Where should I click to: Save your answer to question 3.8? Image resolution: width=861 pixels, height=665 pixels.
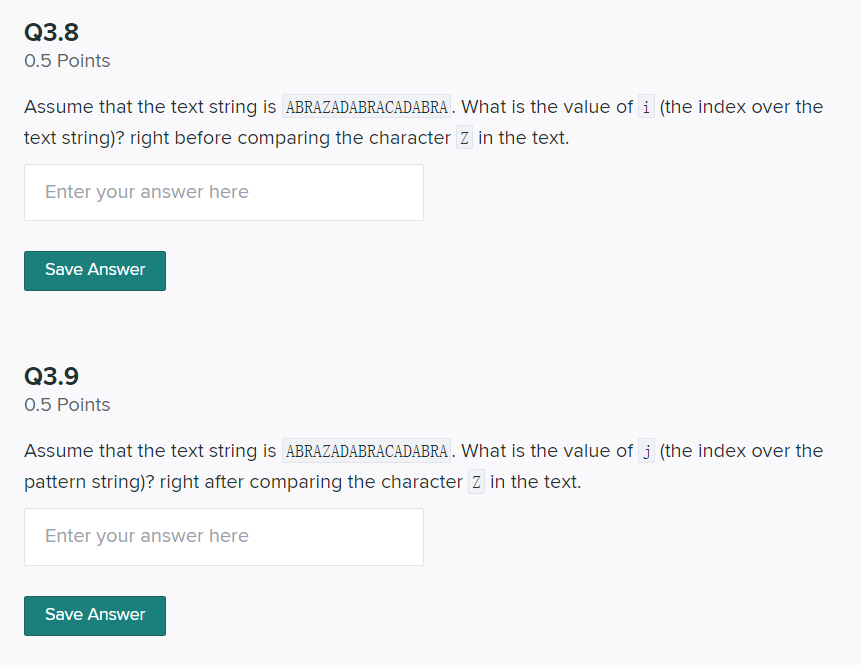[94, 270]
